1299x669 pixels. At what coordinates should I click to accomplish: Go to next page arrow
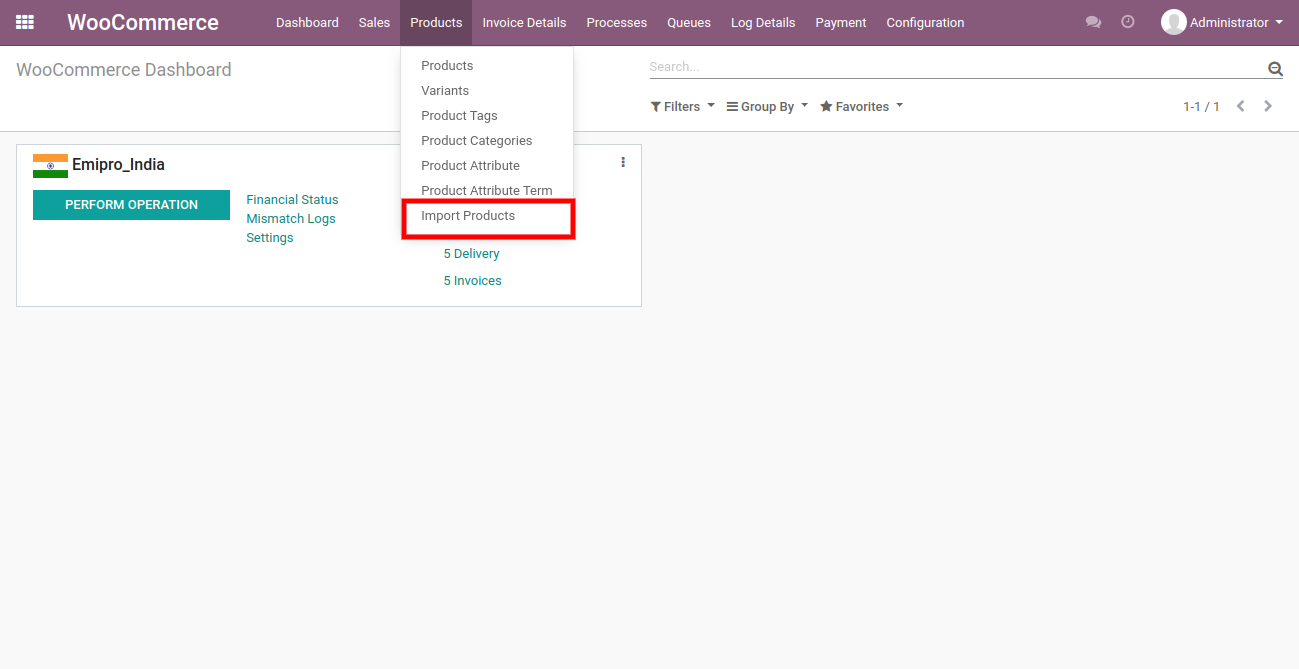(x=1268, y=106)
